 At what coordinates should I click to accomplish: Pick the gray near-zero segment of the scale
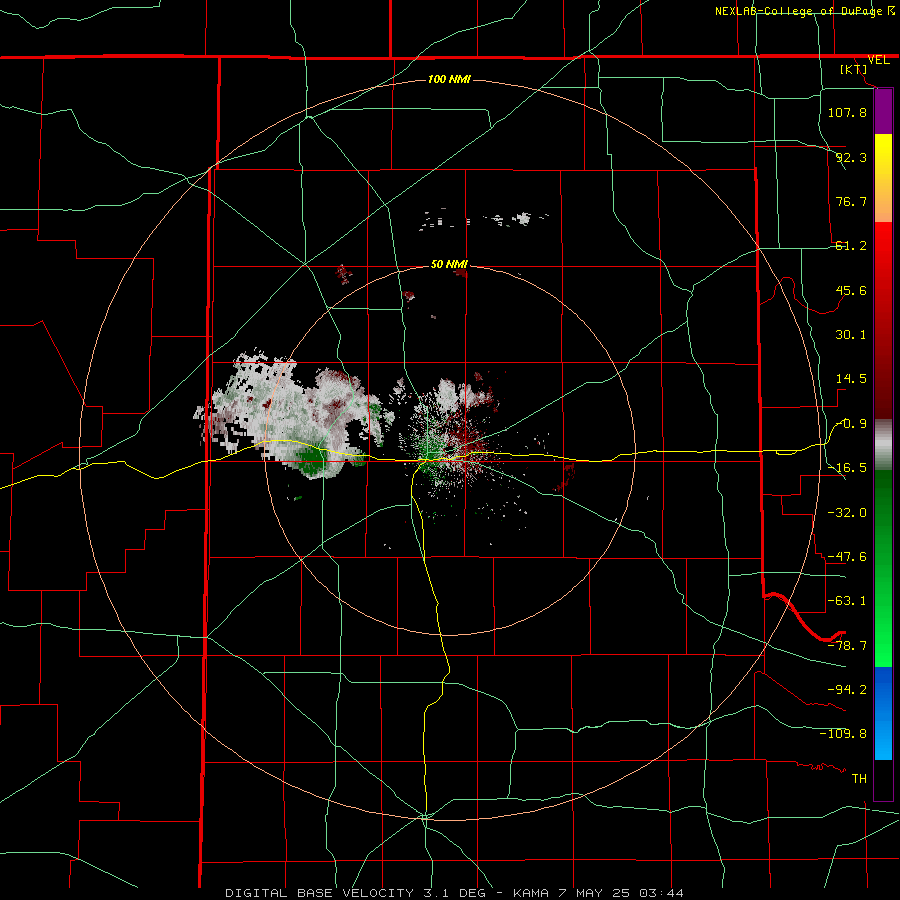[883, 444]
